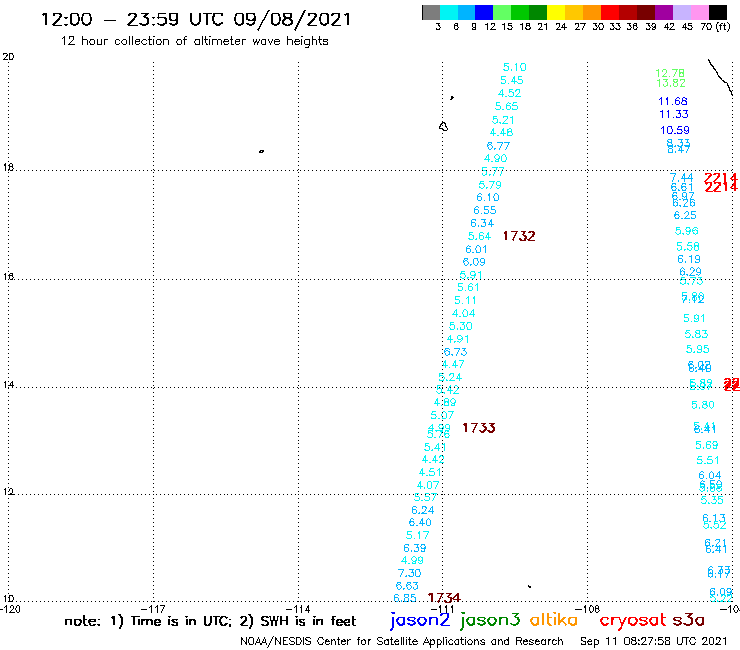Click the jason3 satellite legend label
740x650 pixels.
point(490,620)
